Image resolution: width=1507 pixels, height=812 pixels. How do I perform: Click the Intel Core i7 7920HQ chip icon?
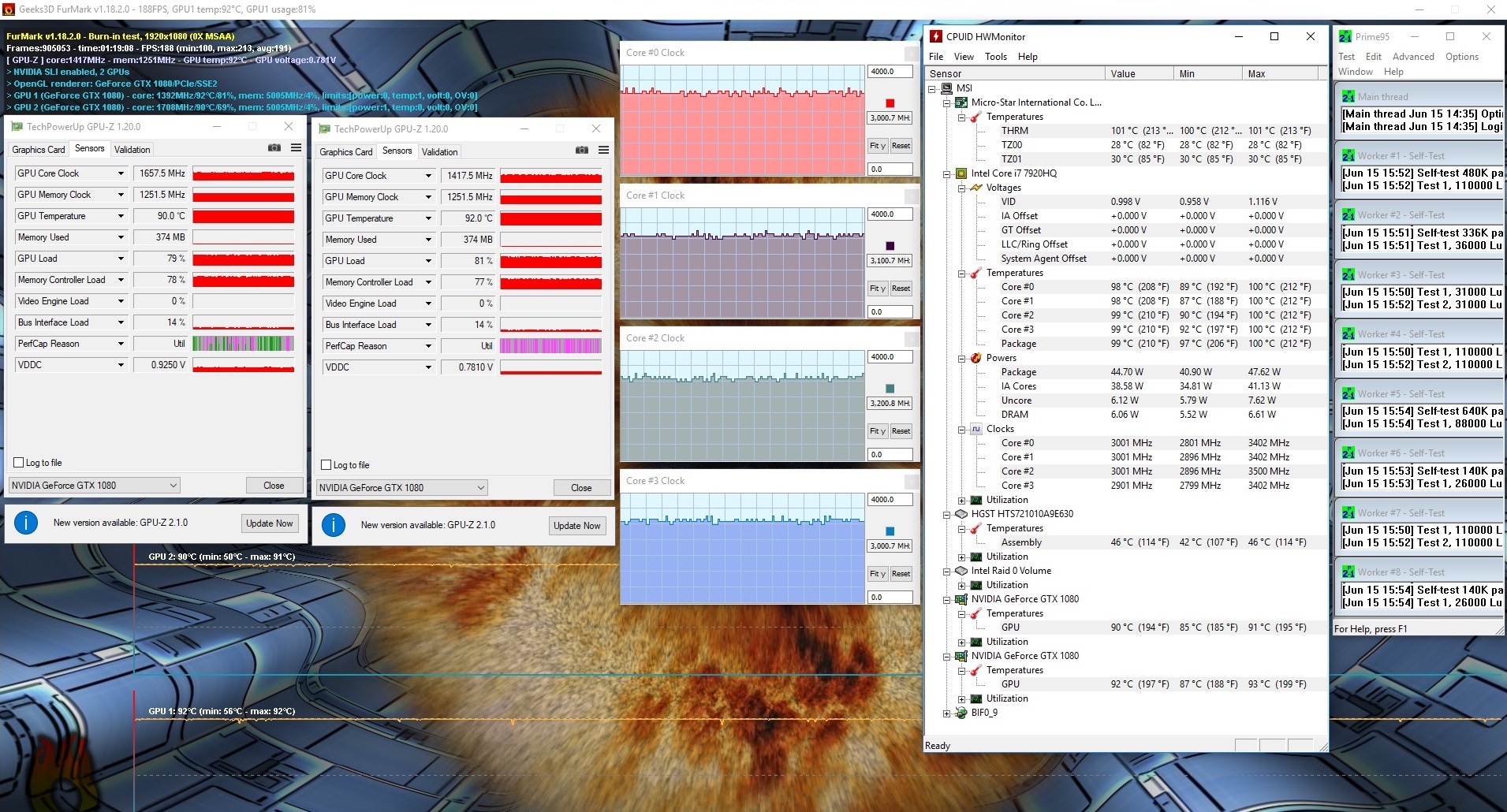point(961,173)
